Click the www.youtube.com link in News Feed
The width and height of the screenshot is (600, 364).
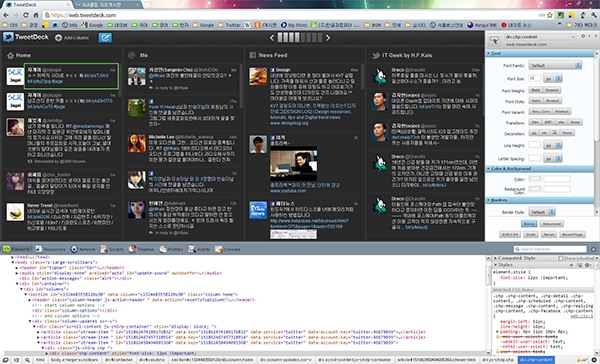pyautogui.click(x=288, y=191)
